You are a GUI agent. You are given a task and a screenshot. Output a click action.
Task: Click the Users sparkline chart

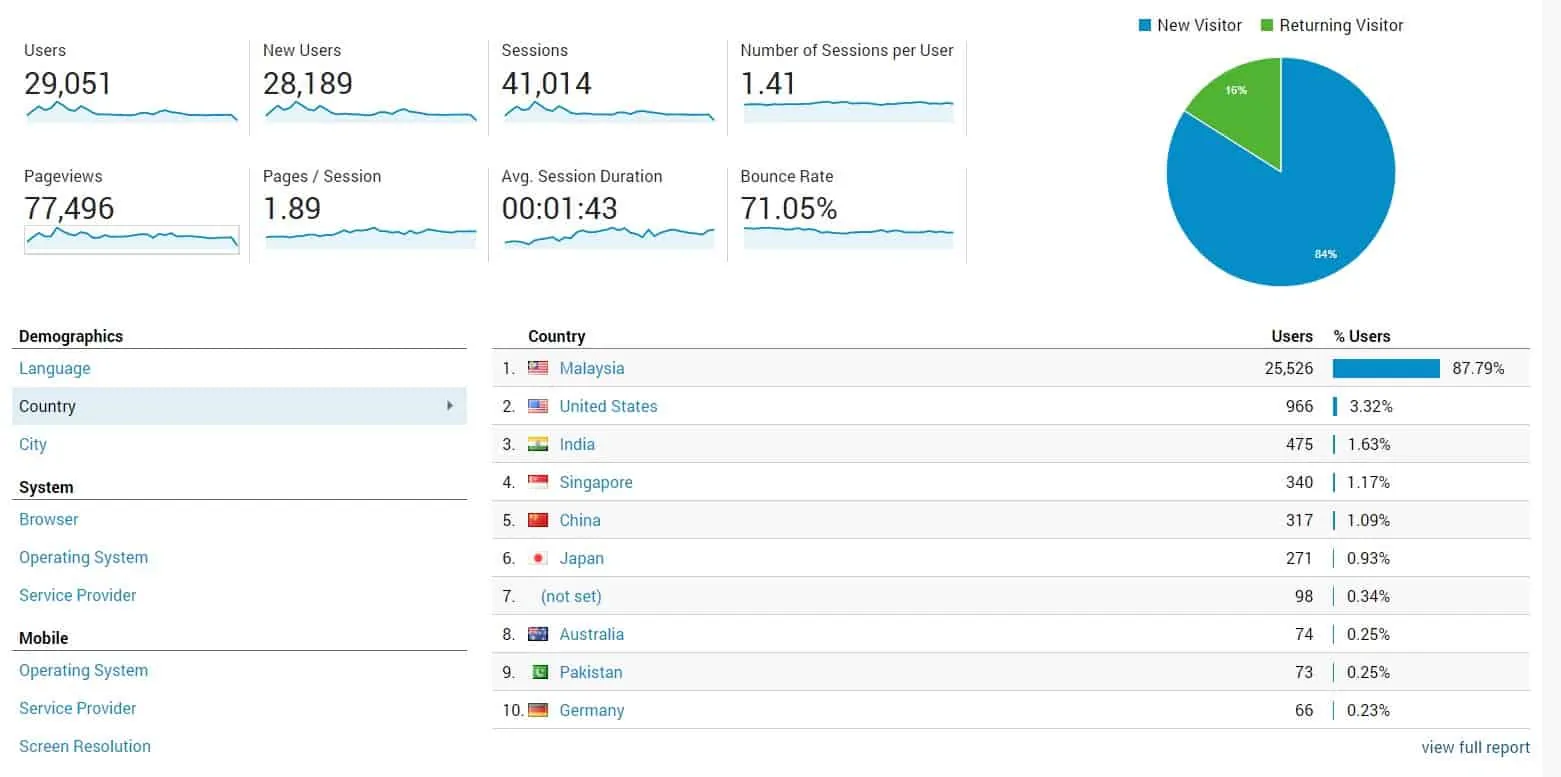click(131, 111)
